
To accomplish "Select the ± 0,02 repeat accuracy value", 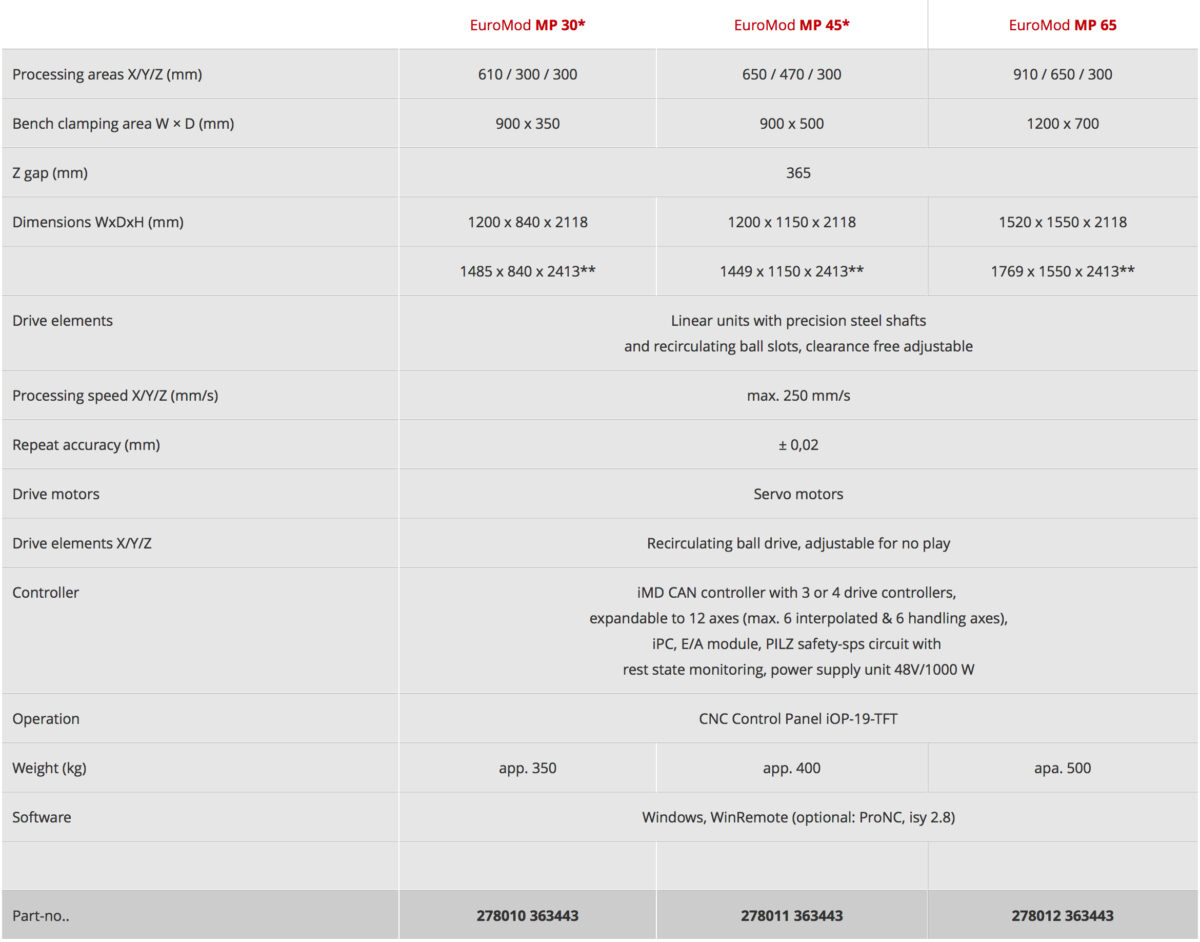I will [x=798, y=445].
